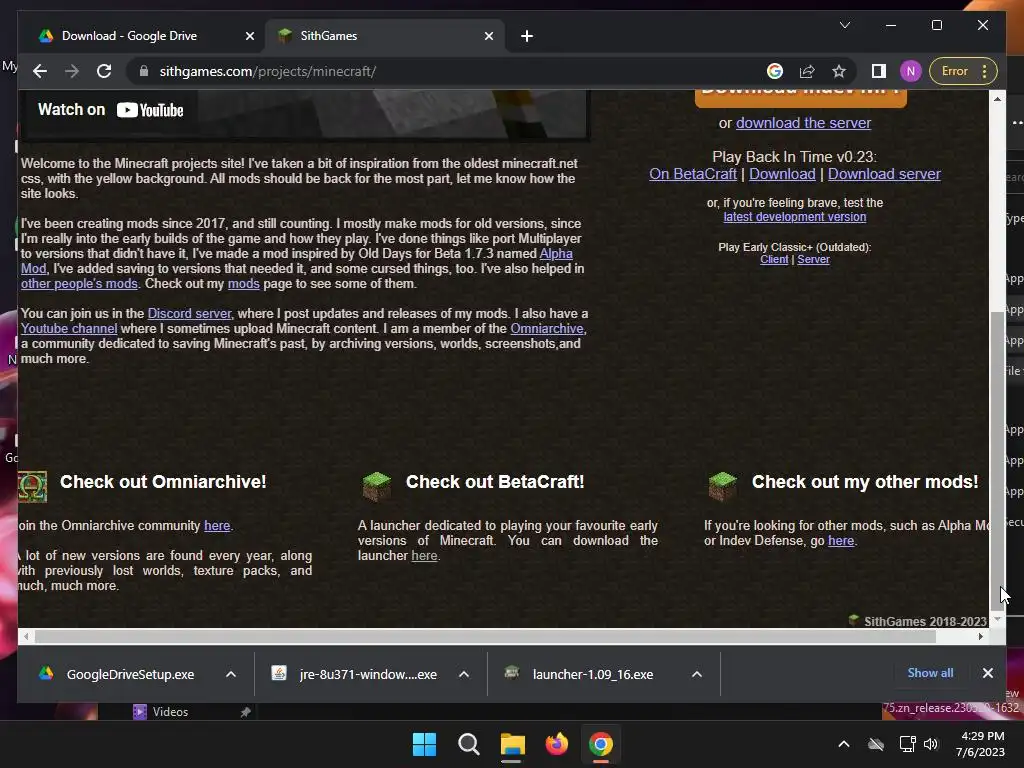Click the Omniarchive logo icon

pos(33,487)
